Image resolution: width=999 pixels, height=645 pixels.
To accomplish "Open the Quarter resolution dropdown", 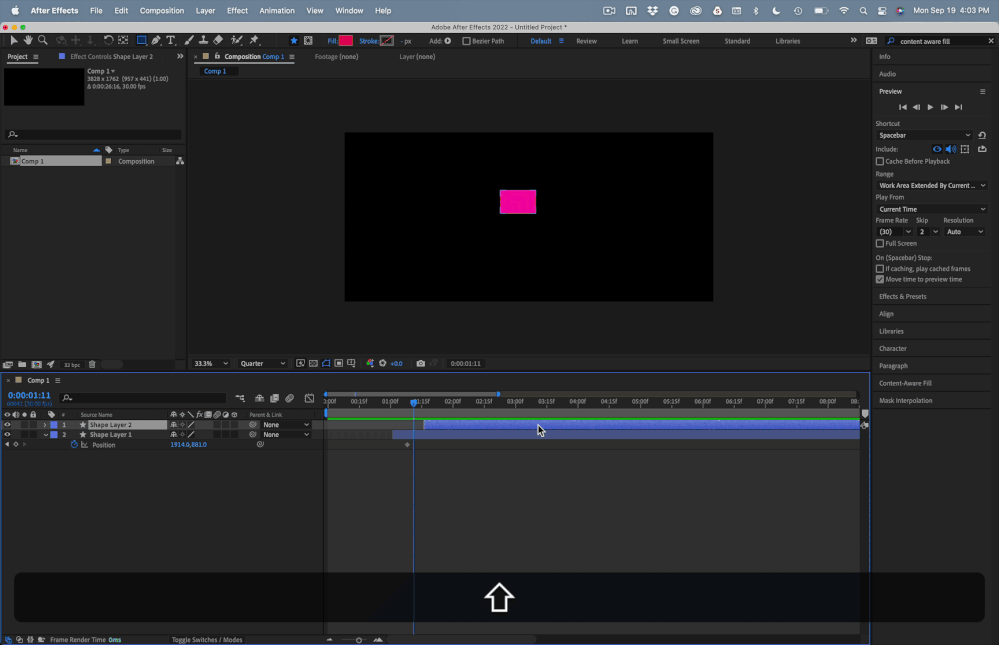I will [262, 363].
